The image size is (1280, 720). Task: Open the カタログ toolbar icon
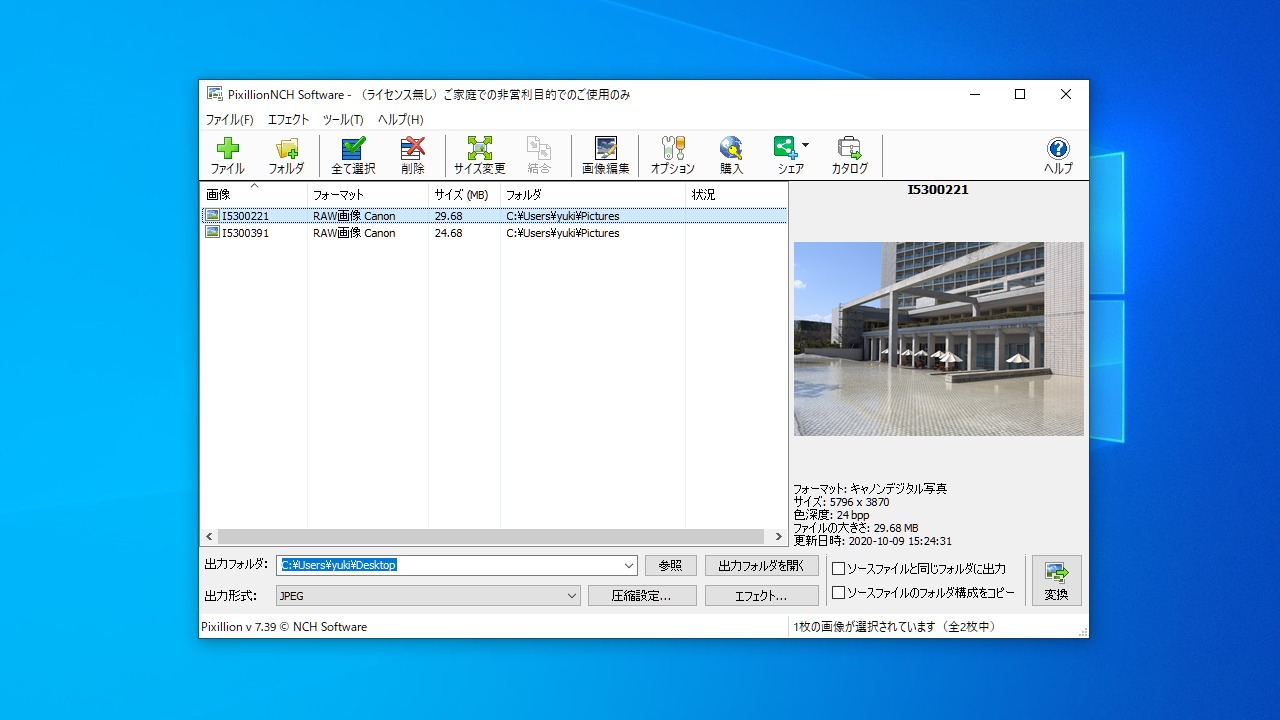coord(850,155)
